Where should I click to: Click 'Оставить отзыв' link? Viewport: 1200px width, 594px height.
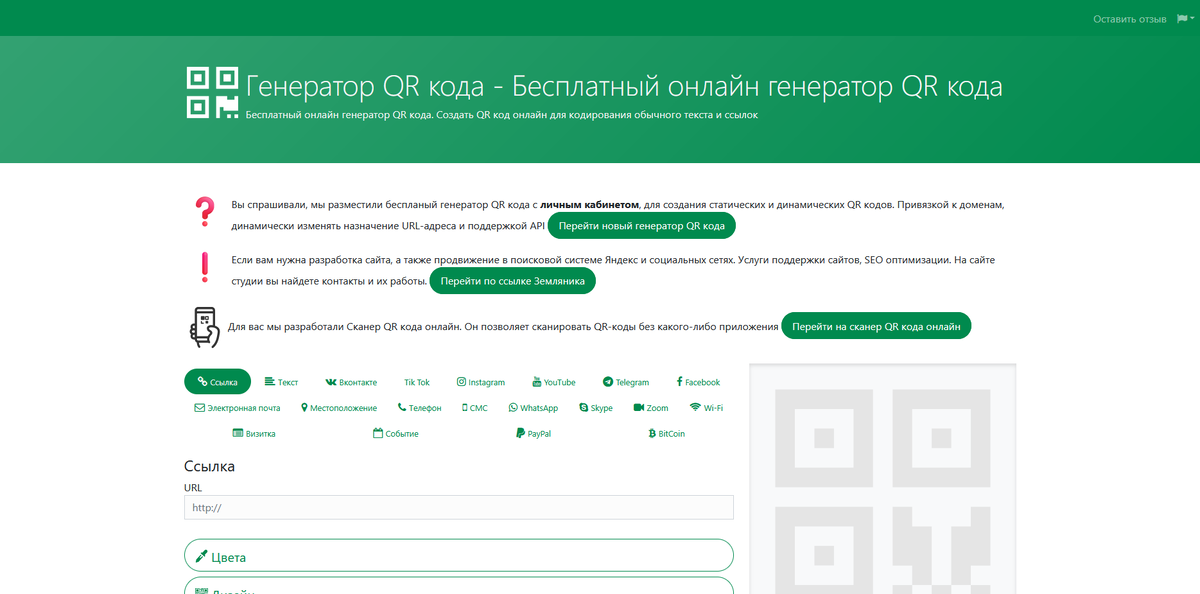click(x=1130, y=19)
